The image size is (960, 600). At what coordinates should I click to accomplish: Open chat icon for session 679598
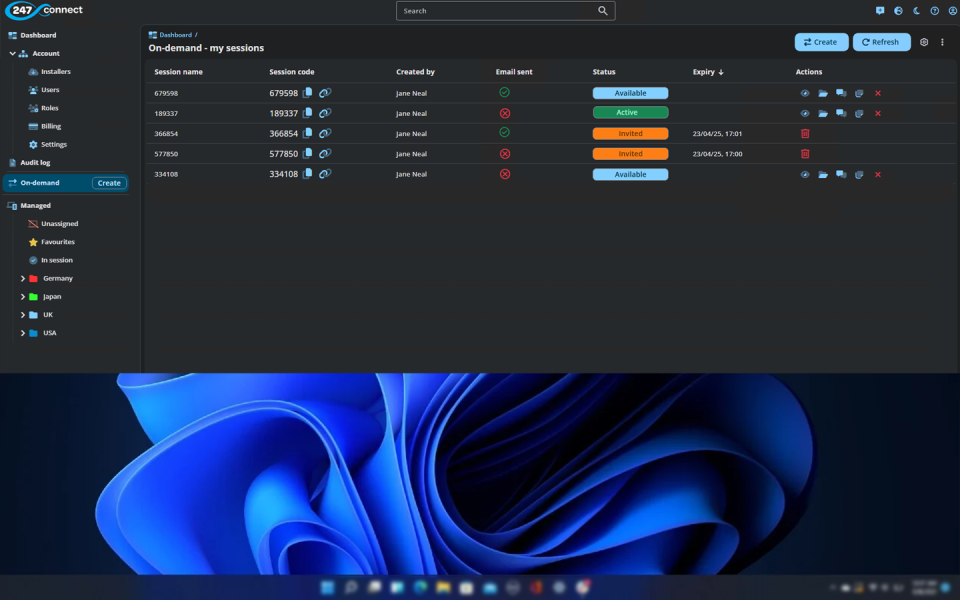[841, 93]
